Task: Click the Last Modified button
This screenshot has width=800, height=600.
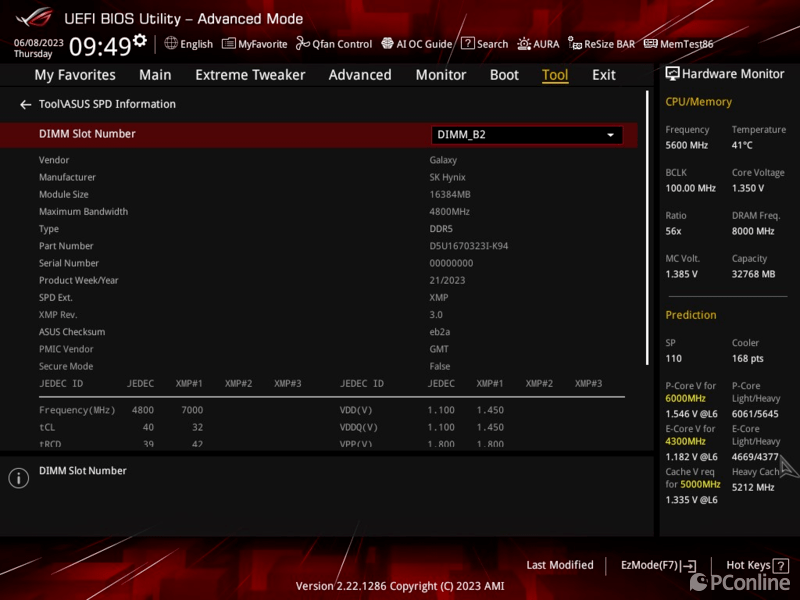Action: [560, 565]
